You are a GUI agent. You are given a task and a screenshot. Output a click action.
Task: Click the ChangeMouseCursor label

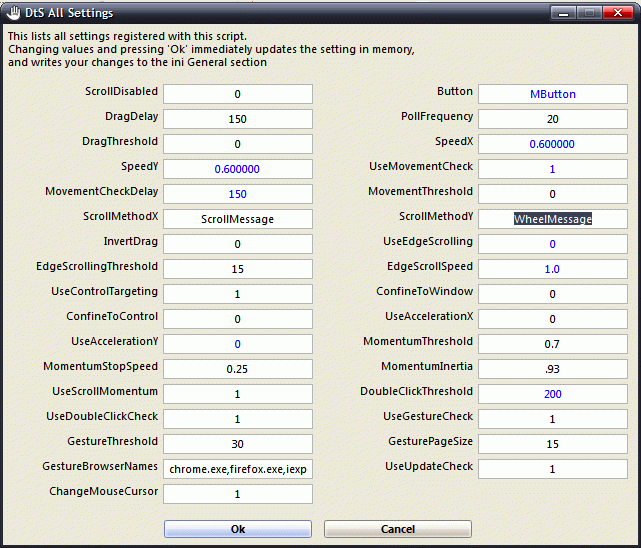click(104, 491)
